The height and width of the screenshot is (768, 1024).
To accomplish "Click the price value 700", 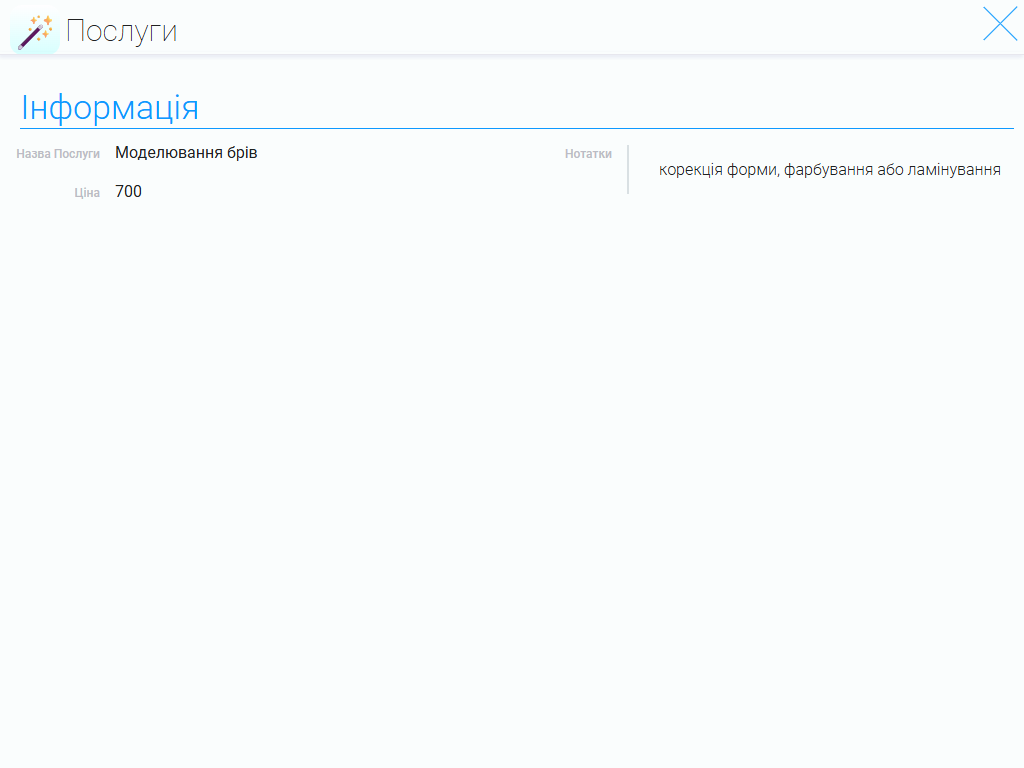I will pyautogui.click(x=128, y=191).
